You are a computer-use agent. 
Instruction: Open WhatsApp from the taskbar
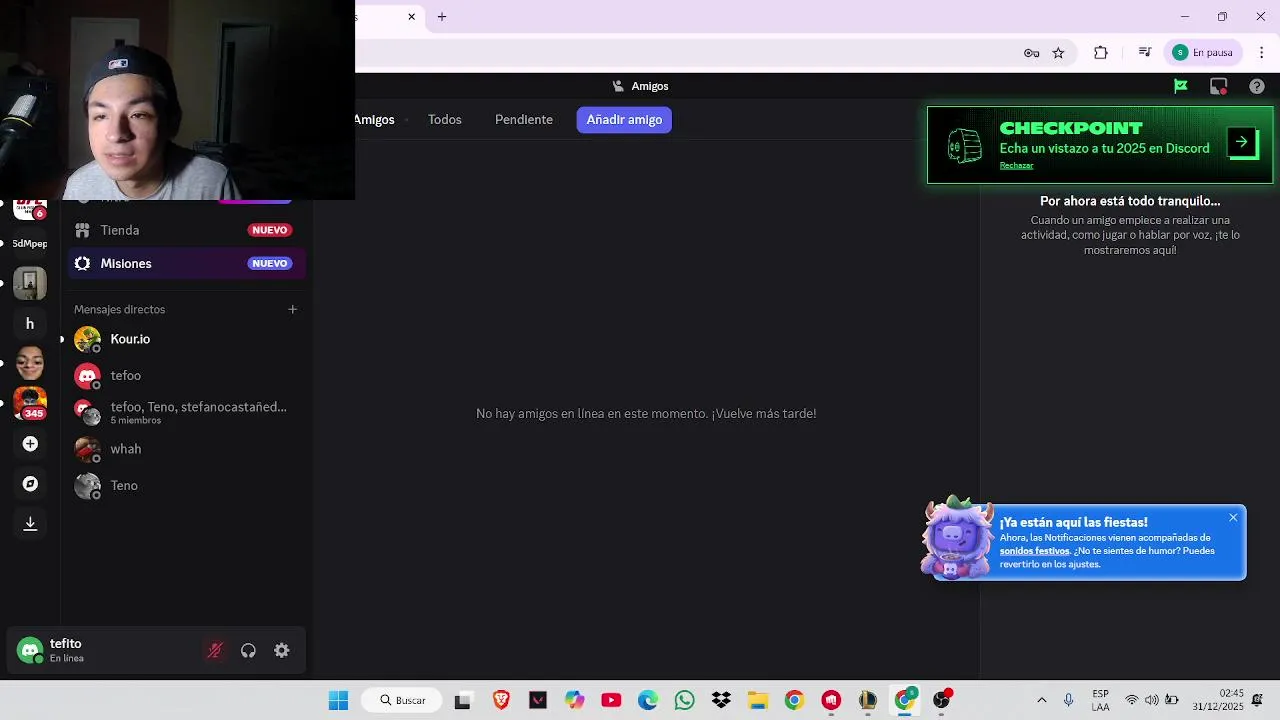pyautogui.click(x=684, y=700)
